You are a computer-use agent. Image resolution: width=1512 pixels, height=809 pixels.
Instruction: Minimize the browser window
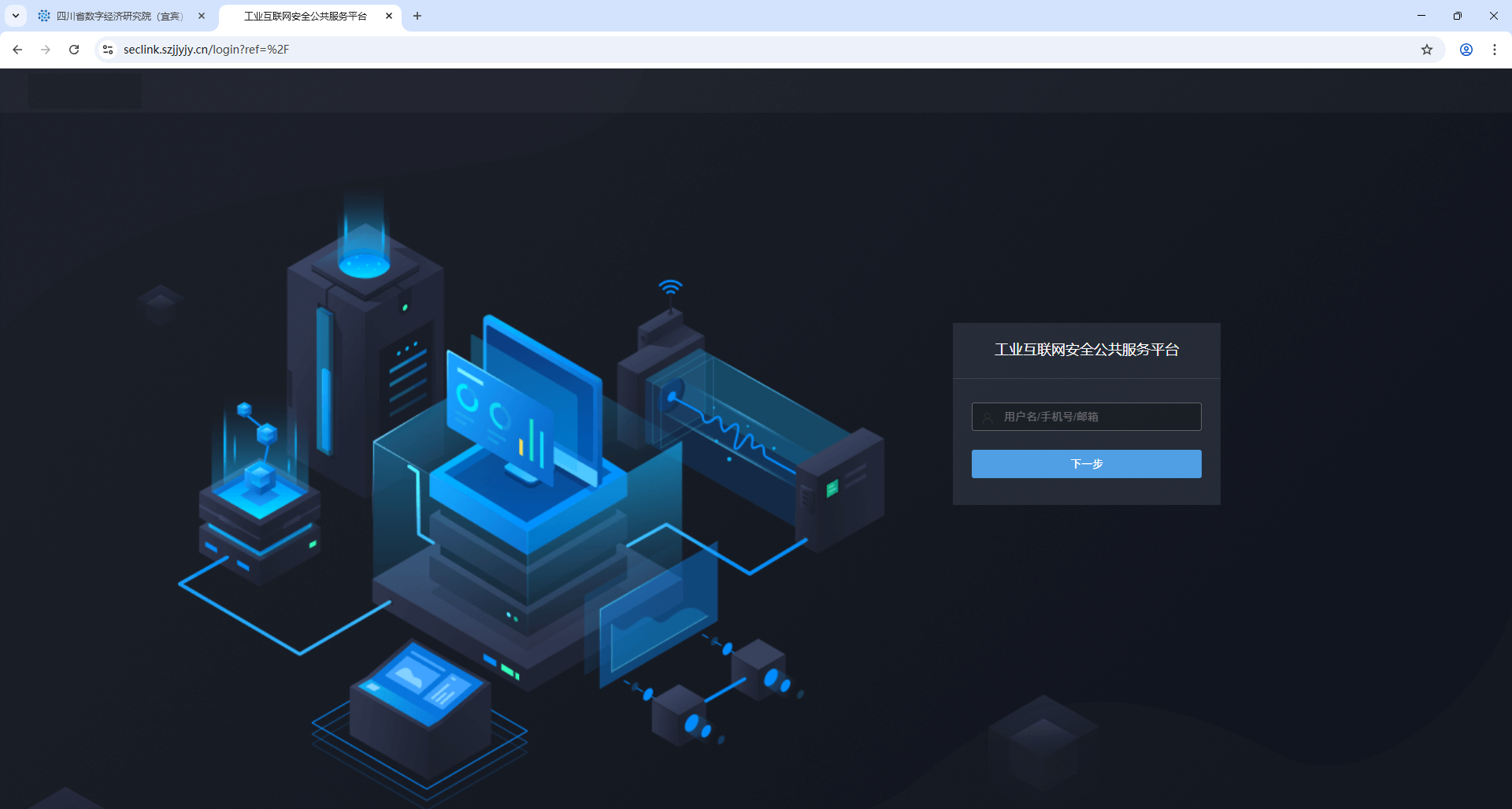pos(1421,16)
